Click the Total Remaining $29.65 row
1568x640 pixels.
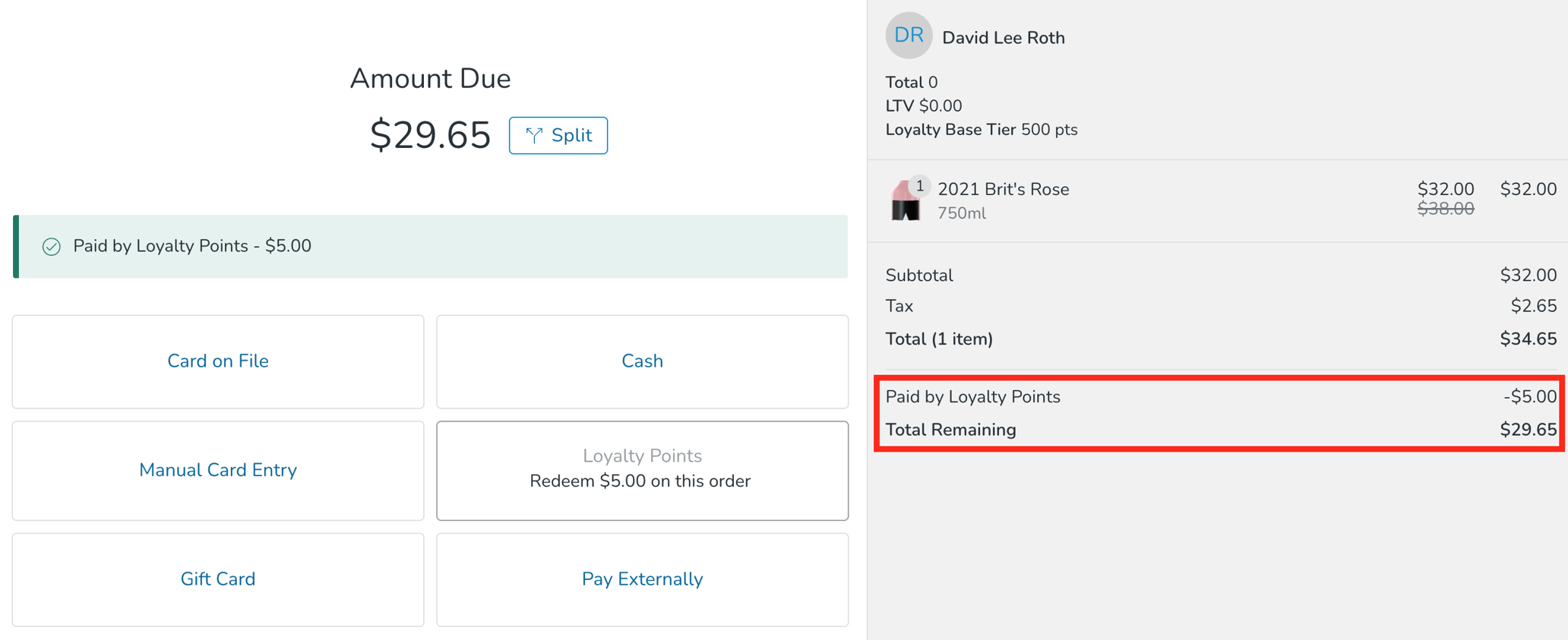tap(1216, 429)
